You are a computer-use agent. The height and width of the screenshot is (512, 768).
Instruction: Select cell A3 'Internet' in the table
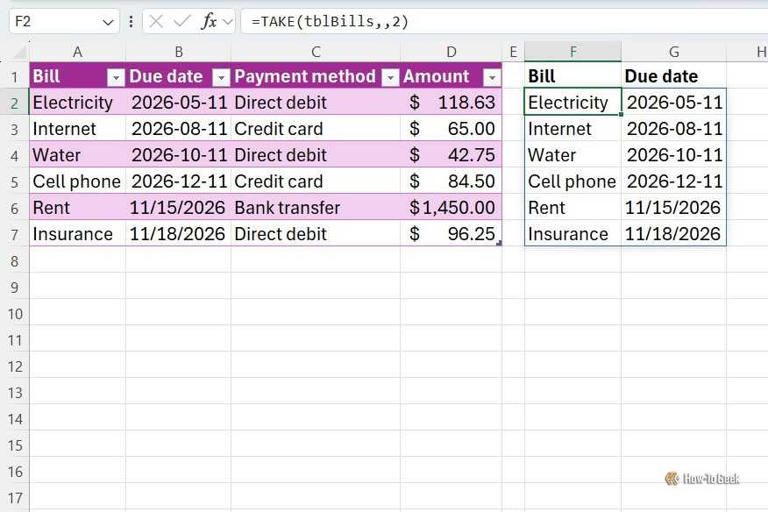(x=77, y=129)
